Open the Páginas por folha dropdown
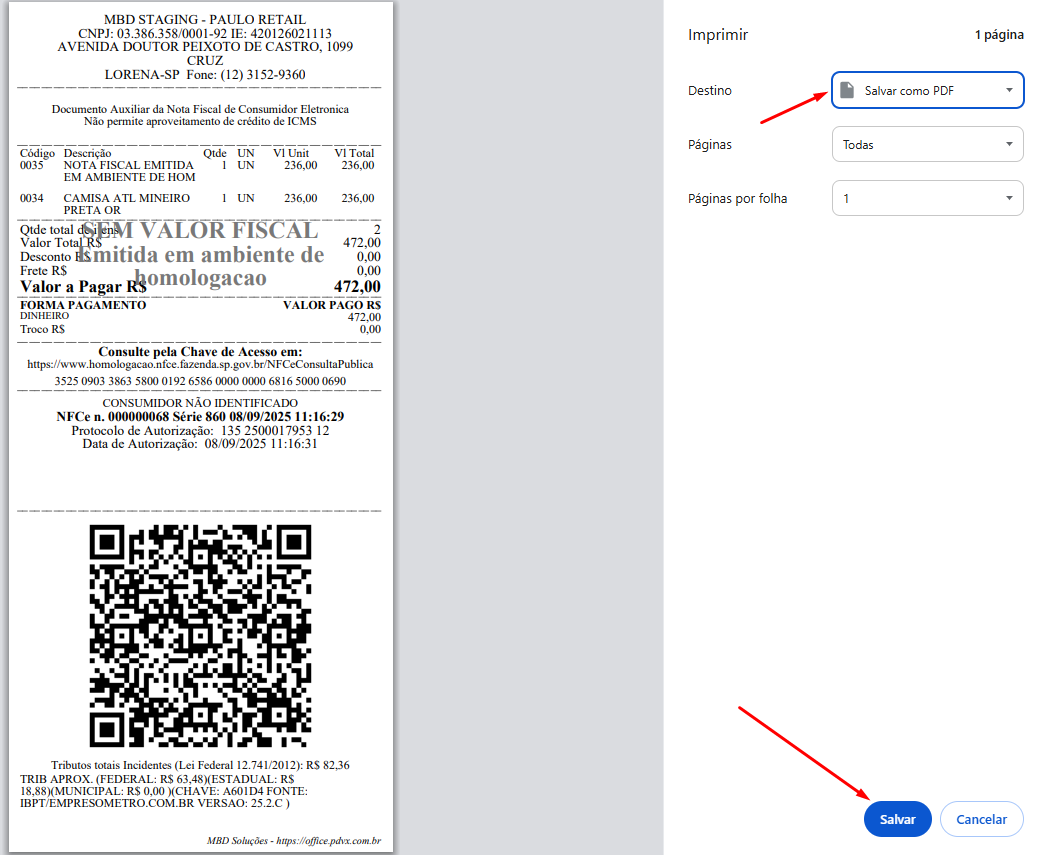The width and height of the screenshot is (1047, 855). click(927, 198)
